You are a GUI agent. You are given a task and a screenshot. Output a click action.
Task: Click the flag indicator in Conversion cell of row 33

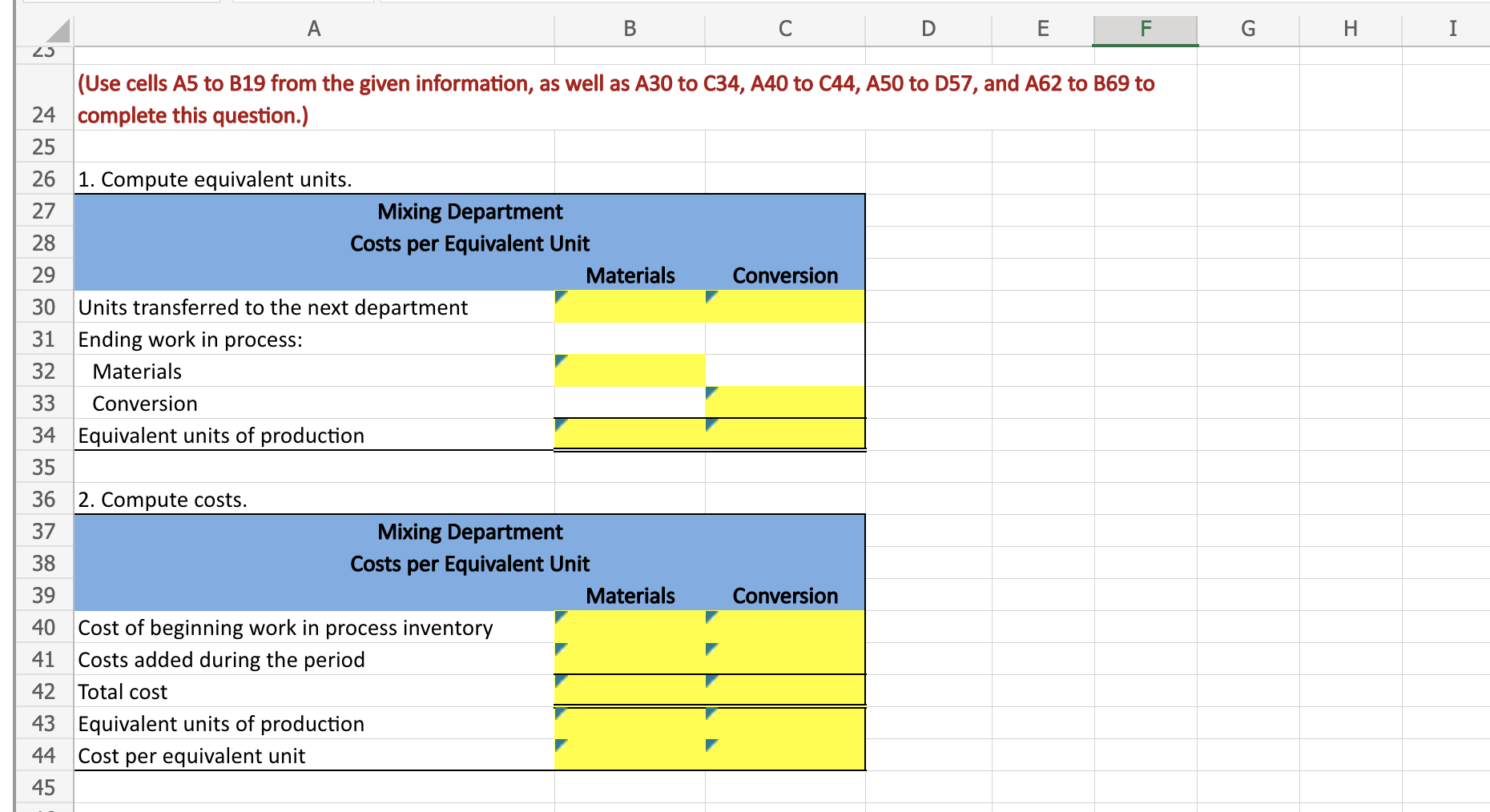[711, 392]
